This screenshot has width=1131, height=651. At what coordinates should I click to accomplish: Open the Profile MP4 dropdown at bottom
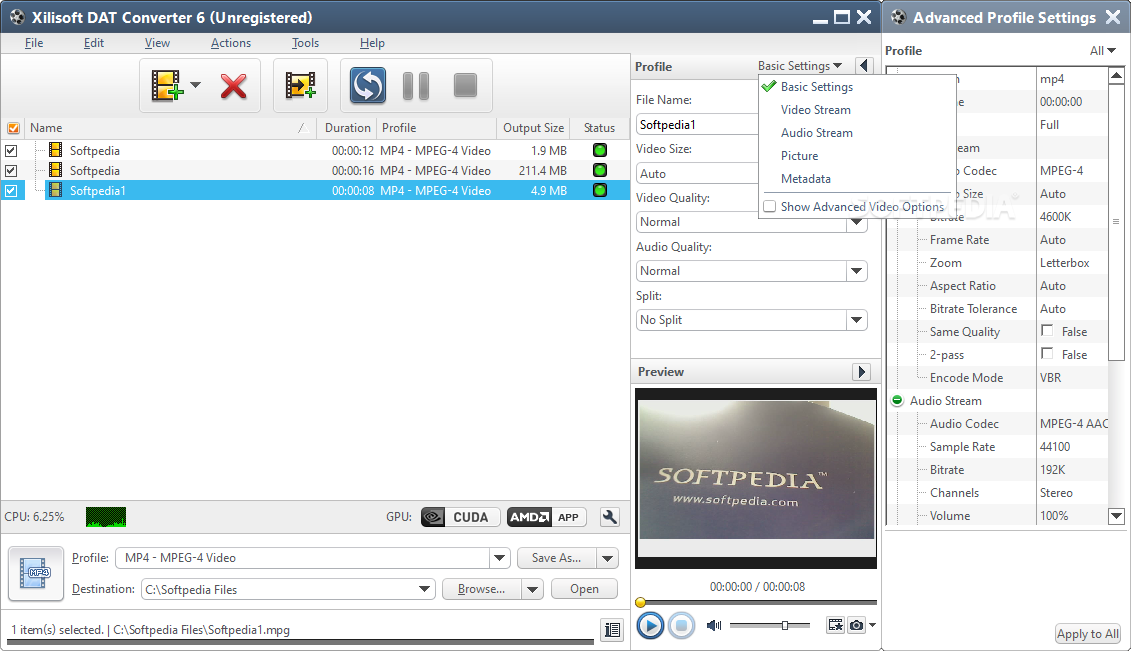tap(499, 558)
